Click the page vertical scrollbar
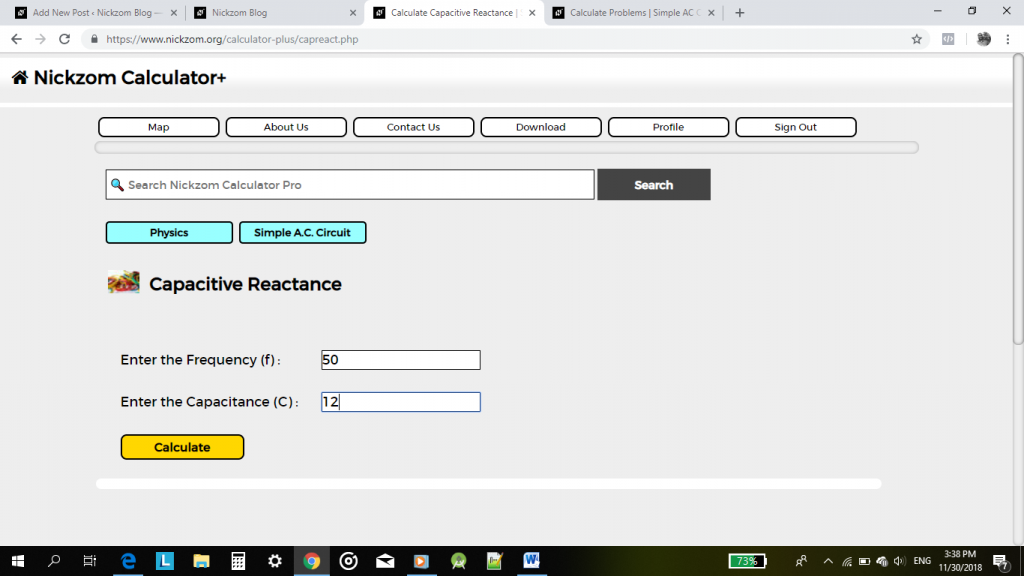 pos(1018,199)
